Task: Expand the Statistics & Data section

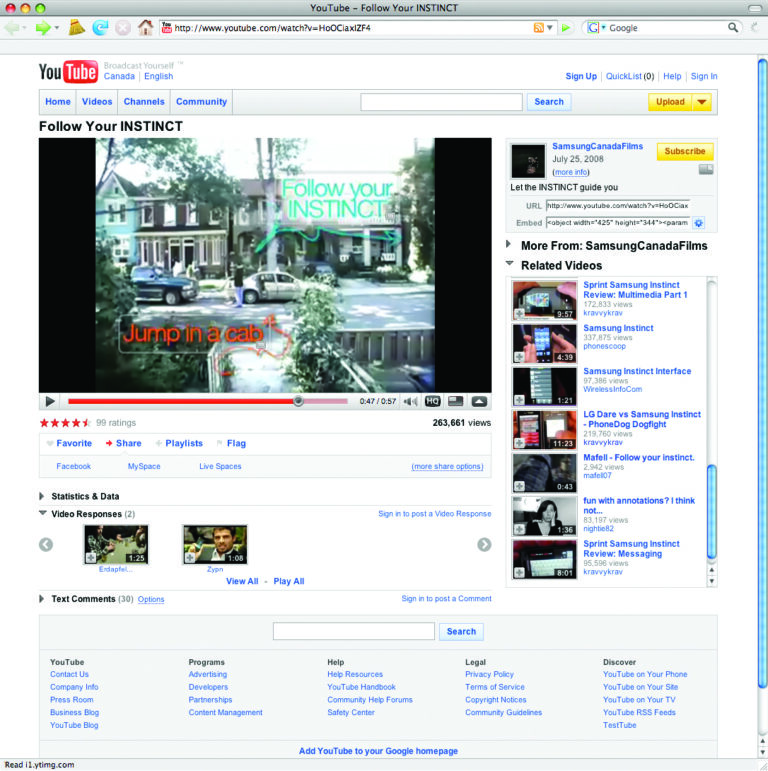Action: point(42,496)
